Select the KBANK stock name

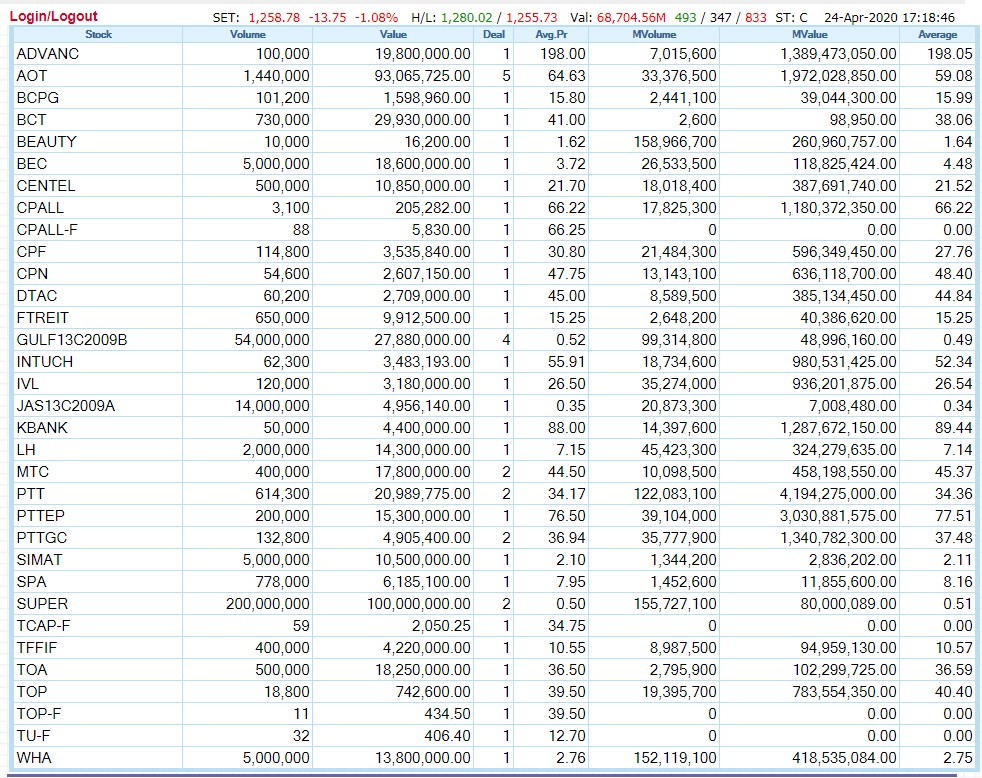point(42,427)
